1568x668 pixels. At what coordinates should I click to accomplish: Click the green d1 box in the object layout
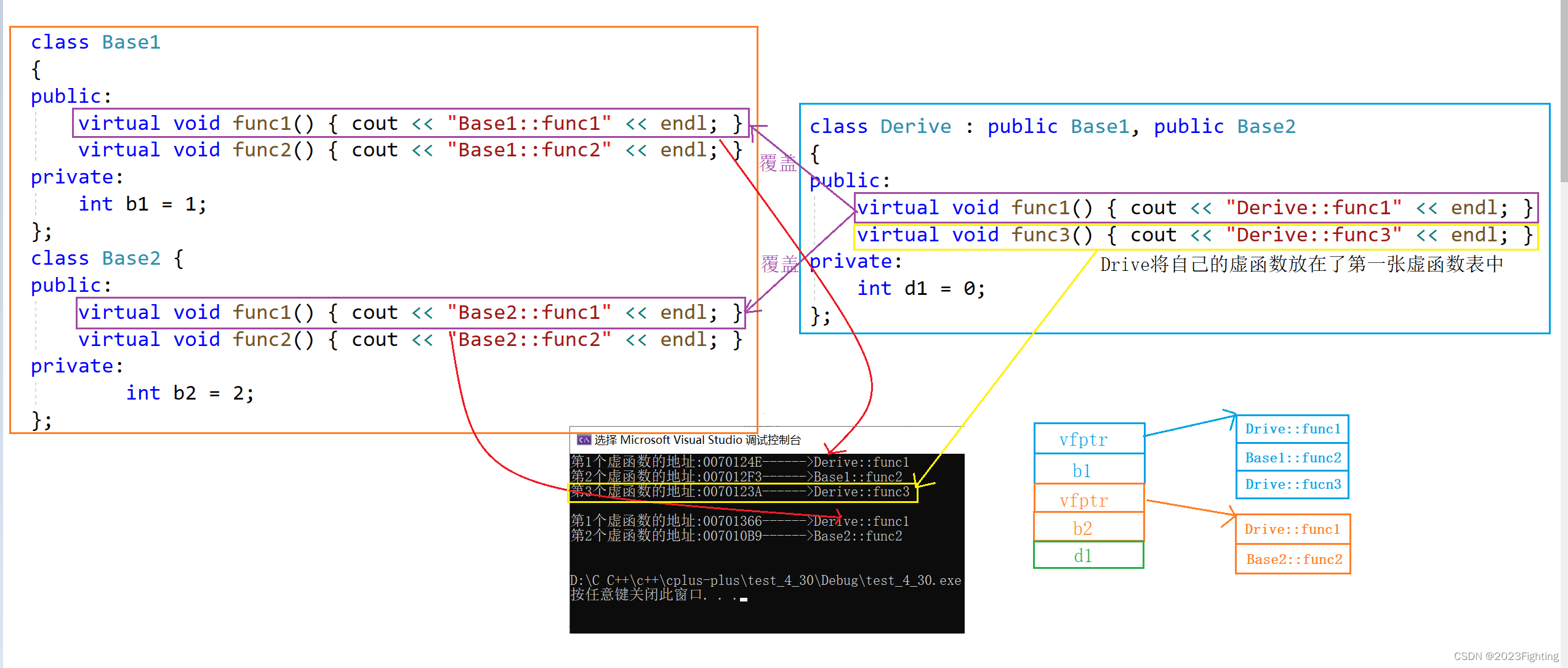1089,555
